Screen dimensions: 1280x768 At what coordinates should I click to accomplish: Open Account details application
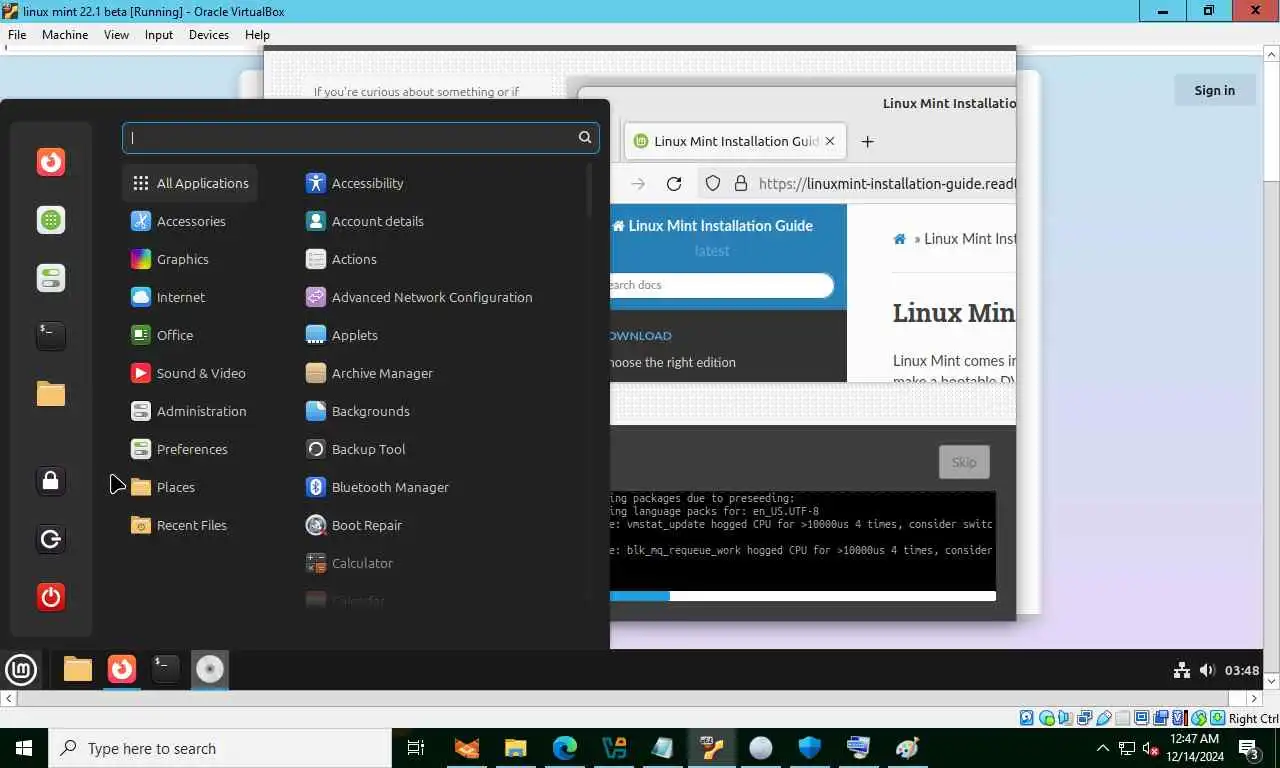click(364, 221)
